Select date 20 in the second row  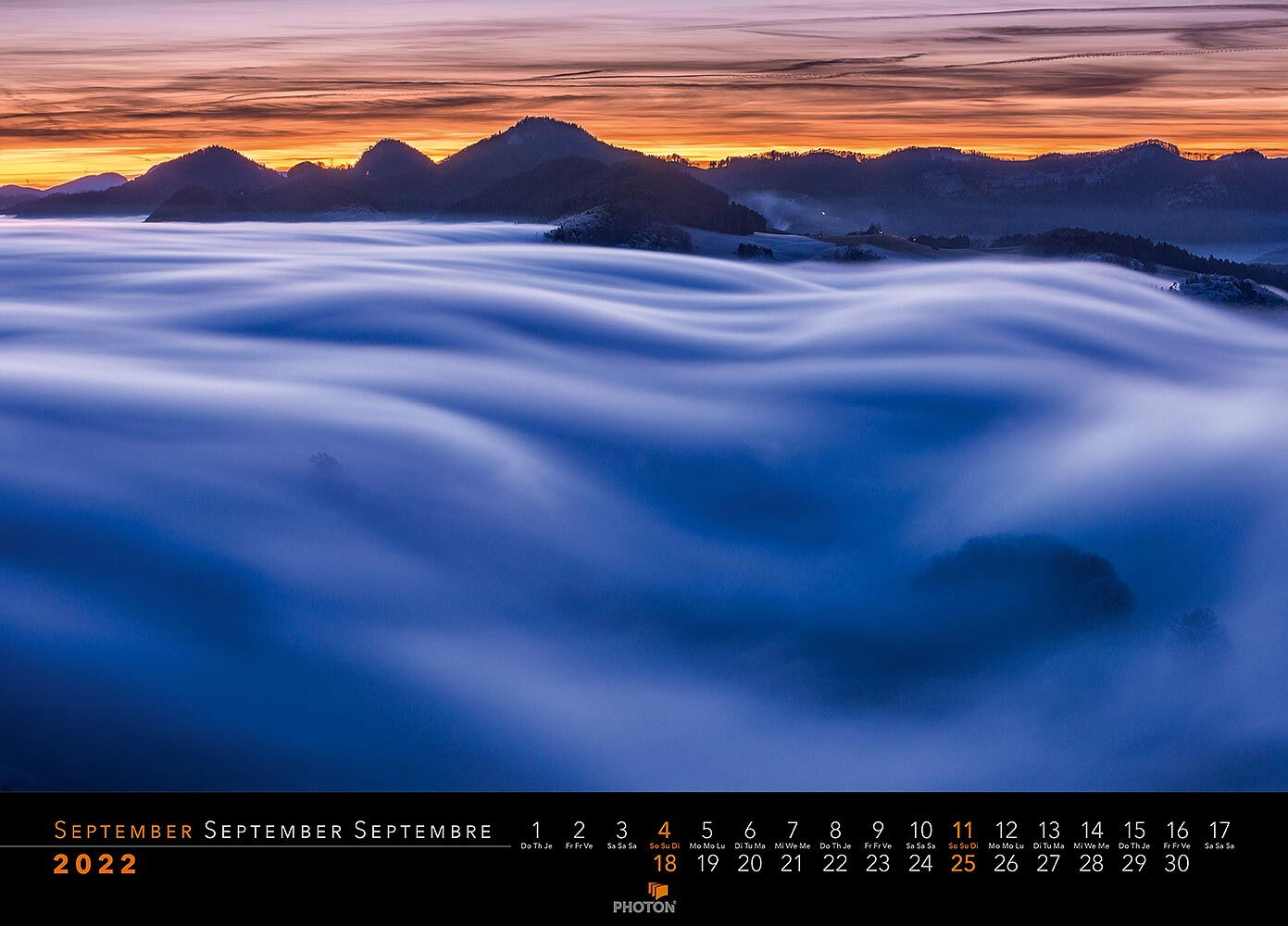749,864
